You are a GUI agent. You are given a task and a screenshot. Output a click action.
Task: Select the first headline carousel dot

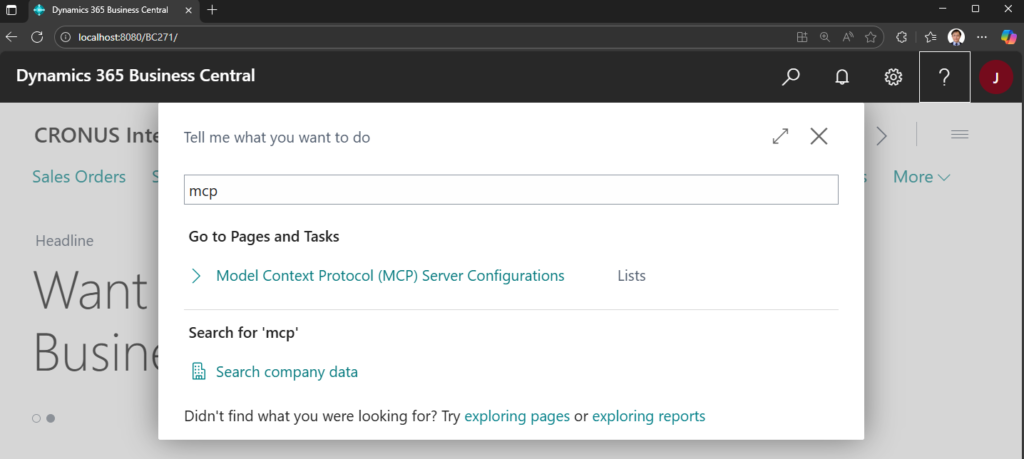37,418
